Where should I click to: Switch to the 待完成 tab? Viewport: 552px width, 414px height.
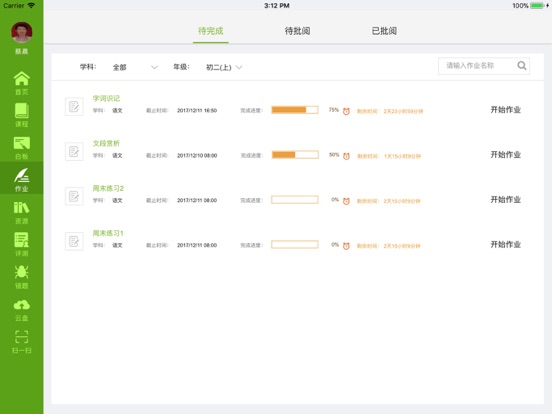pos(211,31)
